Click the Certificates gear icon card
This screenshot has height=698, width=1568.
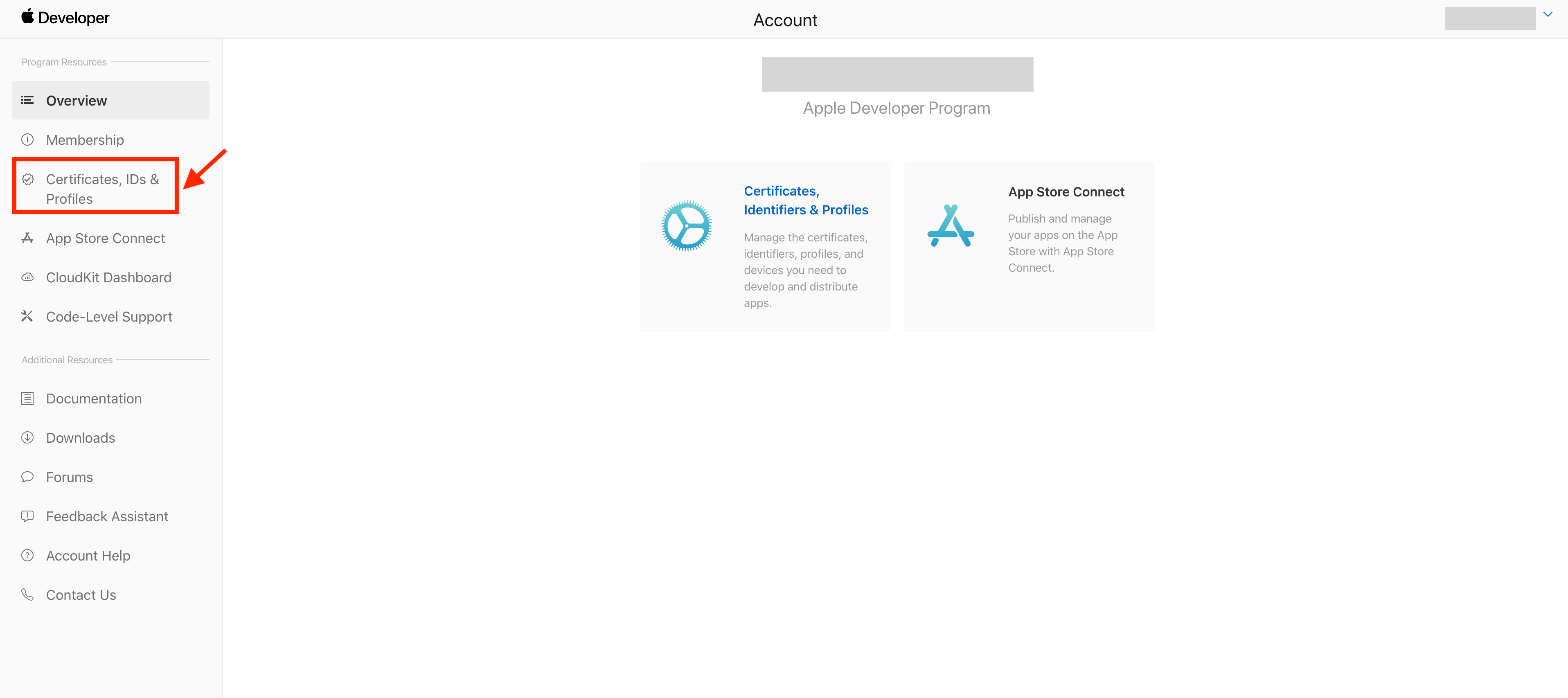click(686, 226)
